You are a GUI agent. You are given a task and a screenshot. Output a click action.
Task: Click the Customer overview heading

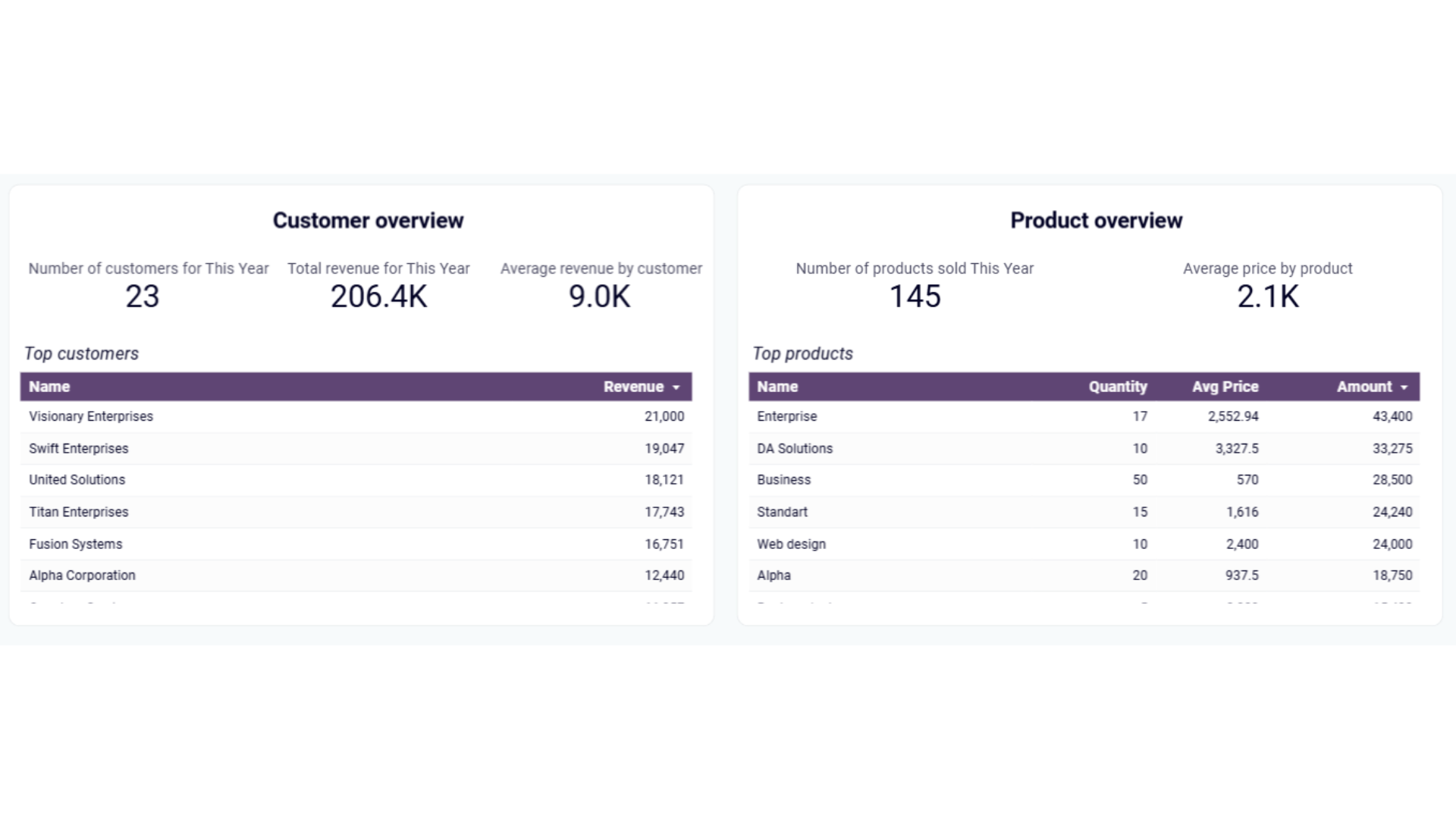point(368,221)
